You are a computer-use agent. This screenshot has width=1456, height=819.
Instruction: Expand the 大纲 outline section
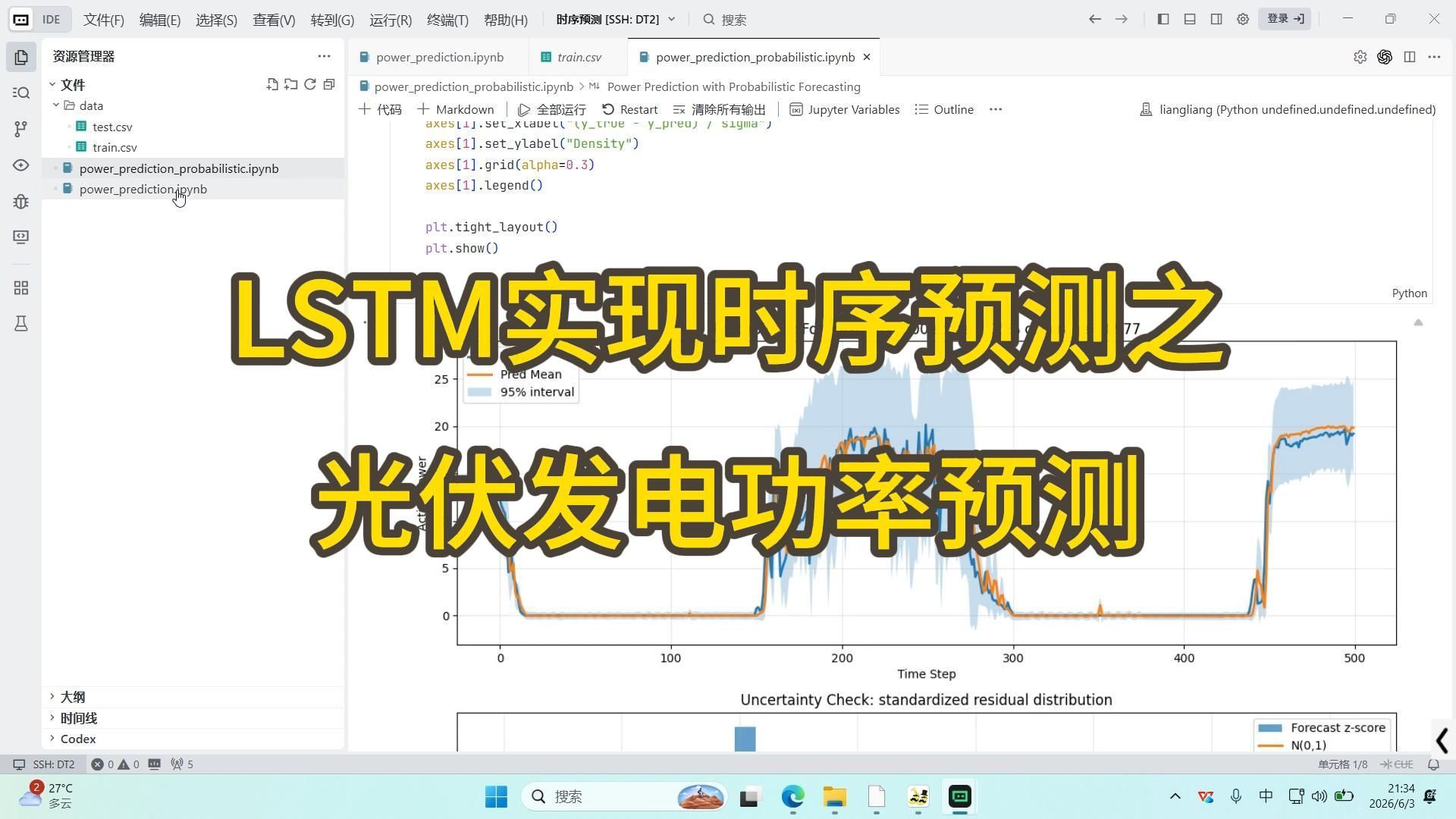(x=73, y=697)
